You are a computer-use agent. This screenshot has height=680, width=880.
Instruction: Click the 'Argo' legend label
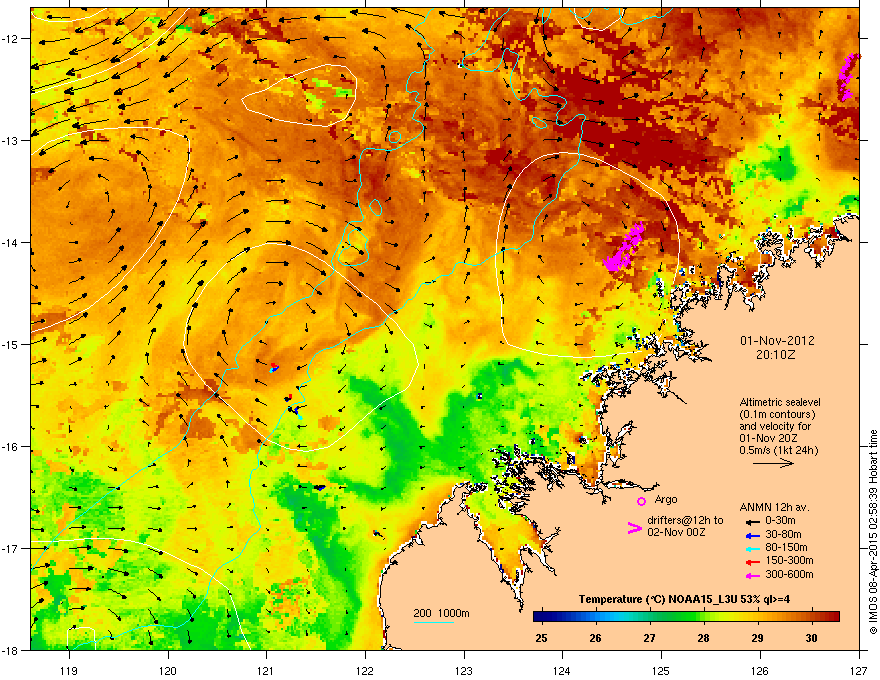point(666,499)
